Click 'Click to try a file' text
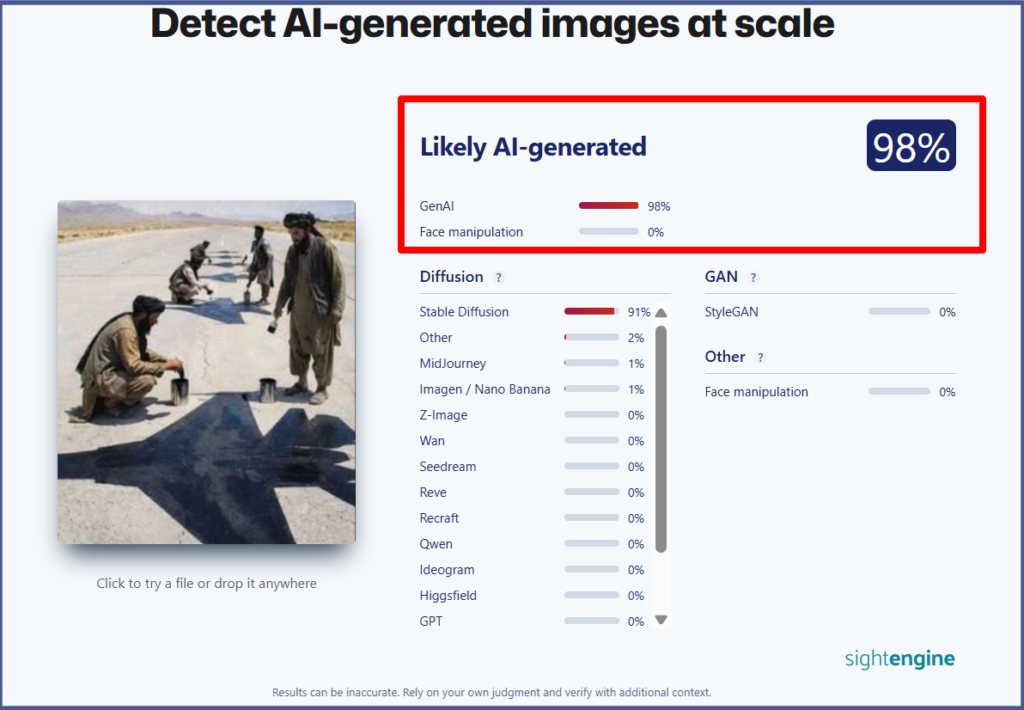 [206, 583]
